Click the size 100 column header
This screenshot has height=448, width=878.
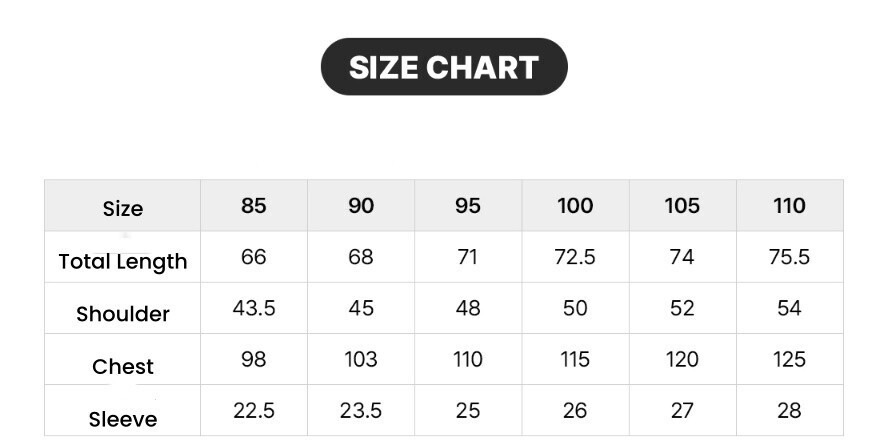pyautogui.click(x=575, y=206)
